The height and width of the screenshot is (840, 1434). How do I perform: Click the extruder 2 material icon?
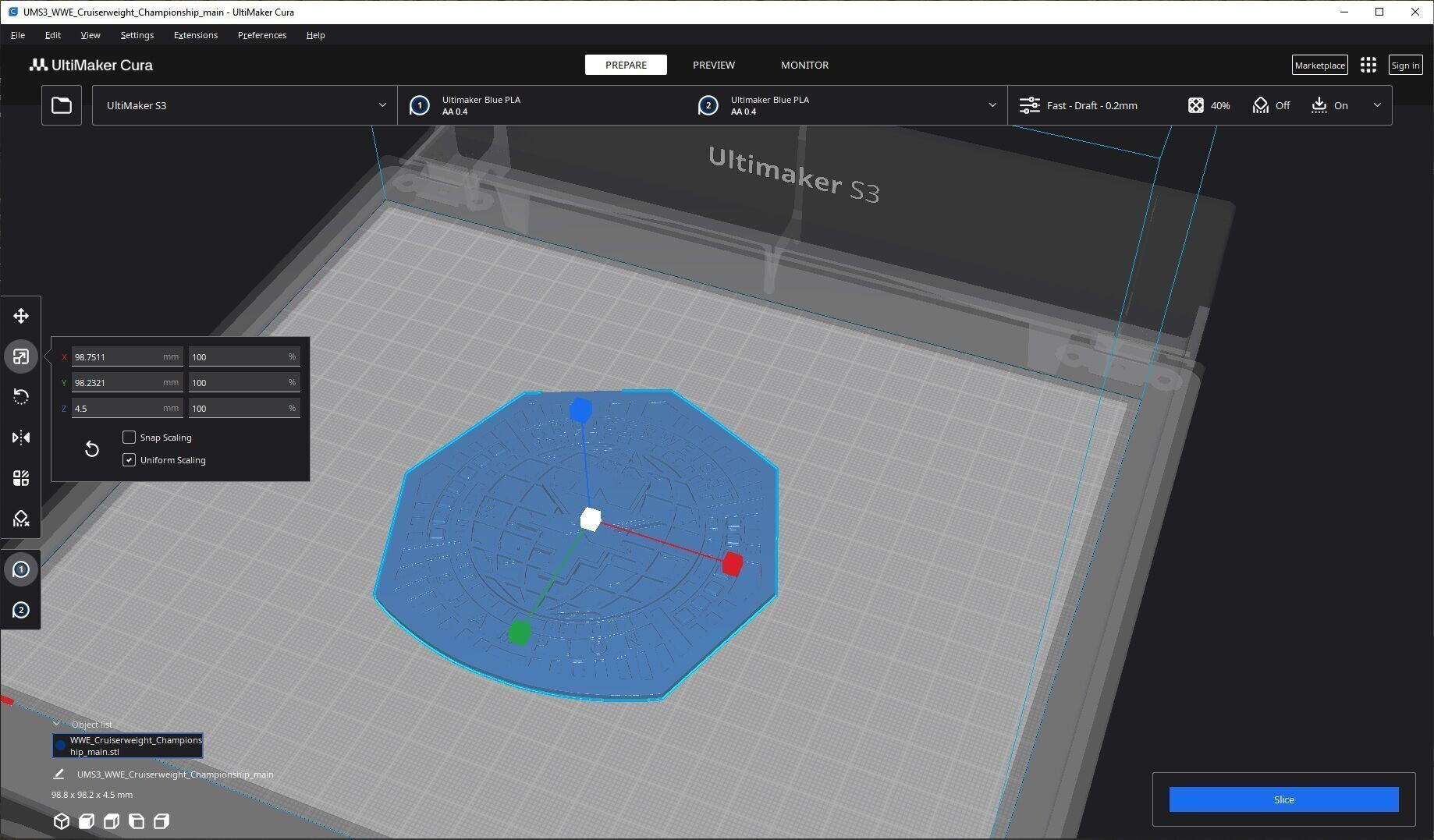click(708, 105)
